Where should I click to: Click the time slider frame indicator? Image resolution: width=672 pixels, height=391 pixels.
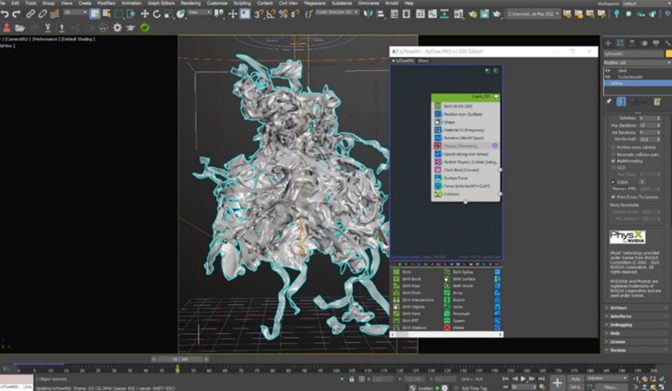pyautogui.click(x=180, y=359)
